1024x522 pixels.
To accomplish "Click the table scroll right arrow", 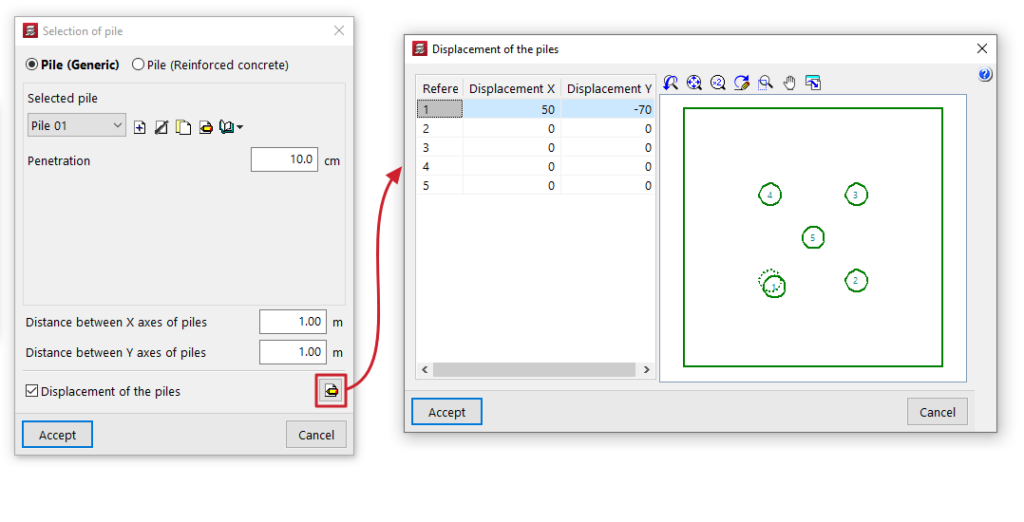I will point(647,370).
